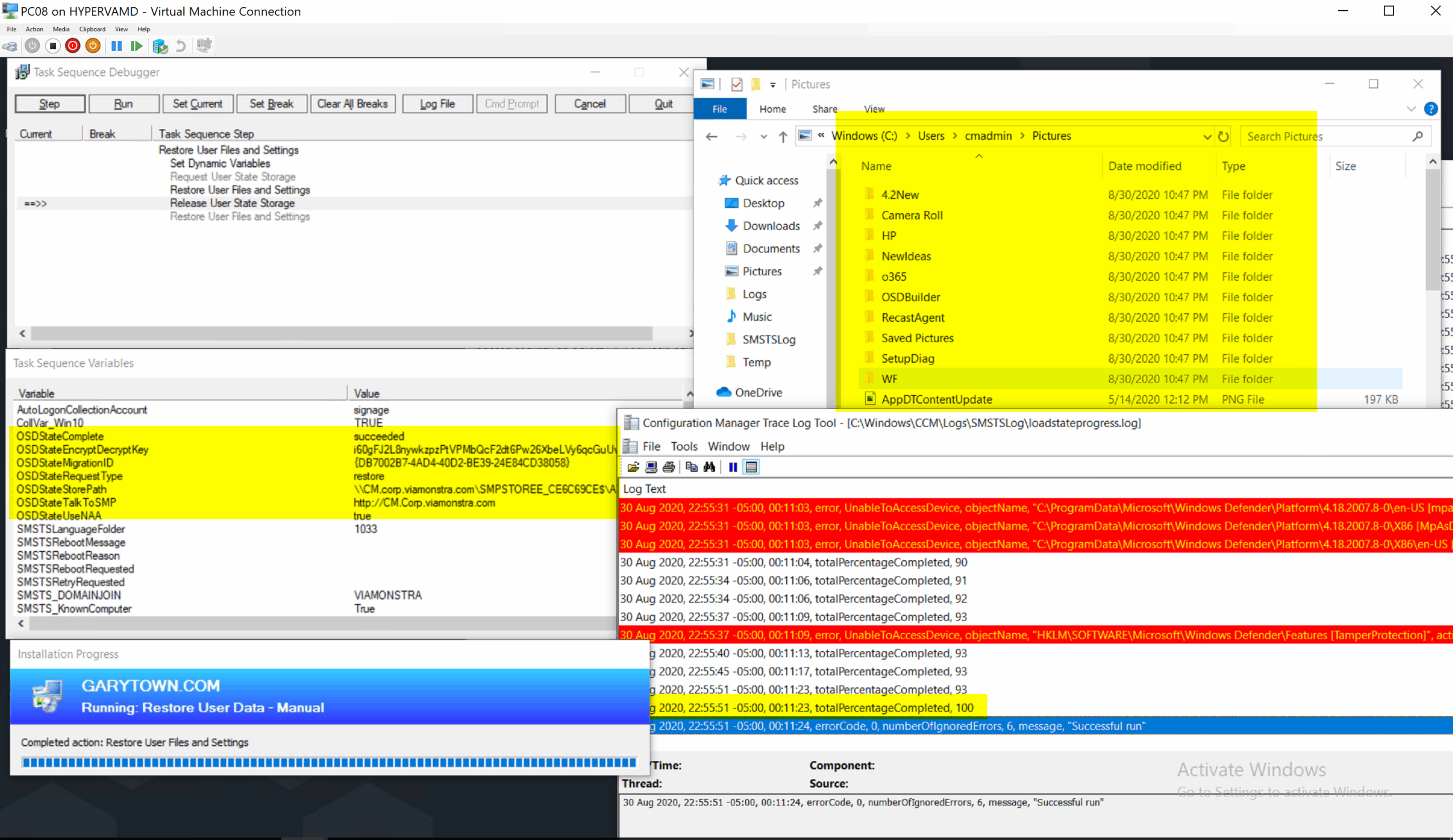The image size is (1453, 840).
Task: Click the VM Checkpoint toolbar icon
Action: 159,45
